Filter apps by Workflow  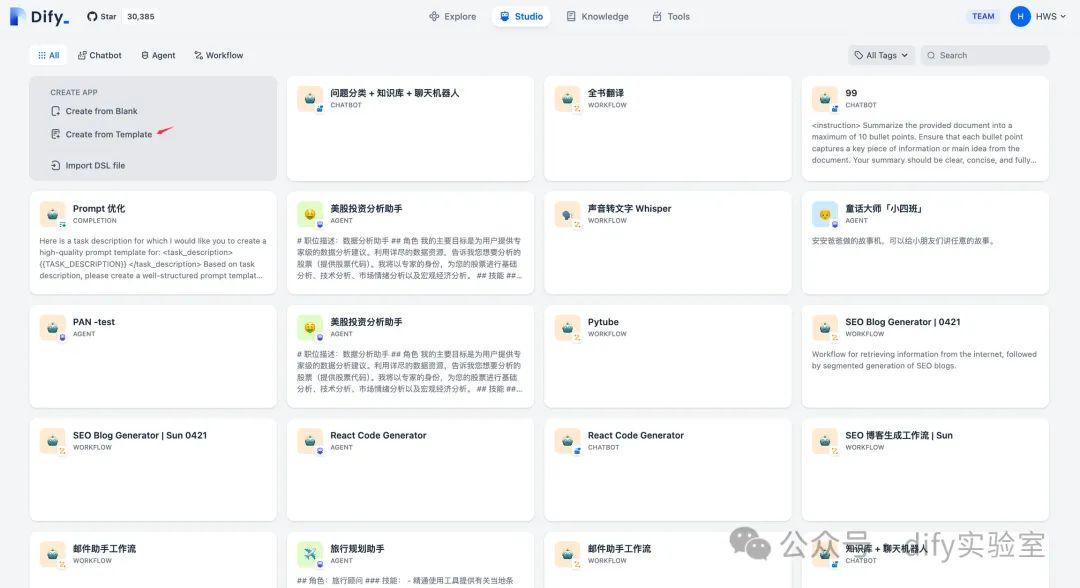pyautogui.click(x=218, y=55)
